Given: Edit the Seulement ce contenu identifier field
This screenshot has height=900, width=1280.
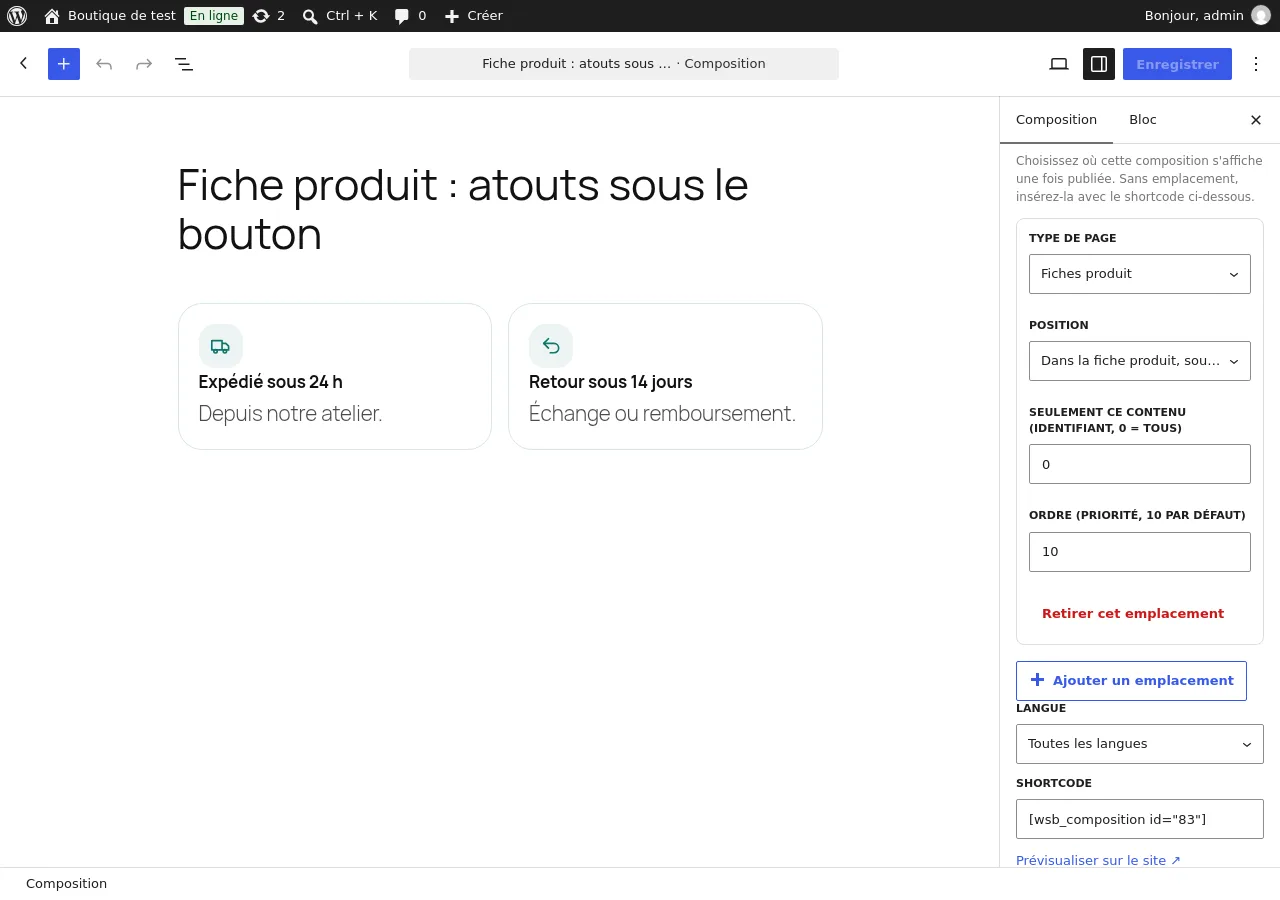Looking at the screenshot, I should click(1140, 464).
